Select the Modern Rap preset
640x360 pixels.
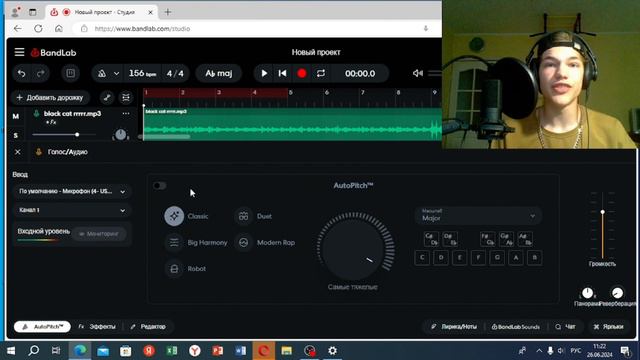click(265, 242)
